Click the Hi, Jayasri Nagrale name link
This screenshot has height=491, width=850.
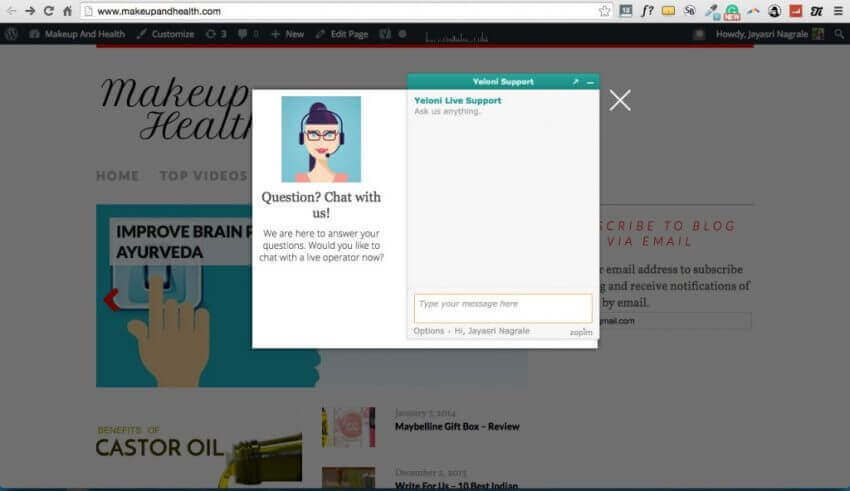point(492,331)
